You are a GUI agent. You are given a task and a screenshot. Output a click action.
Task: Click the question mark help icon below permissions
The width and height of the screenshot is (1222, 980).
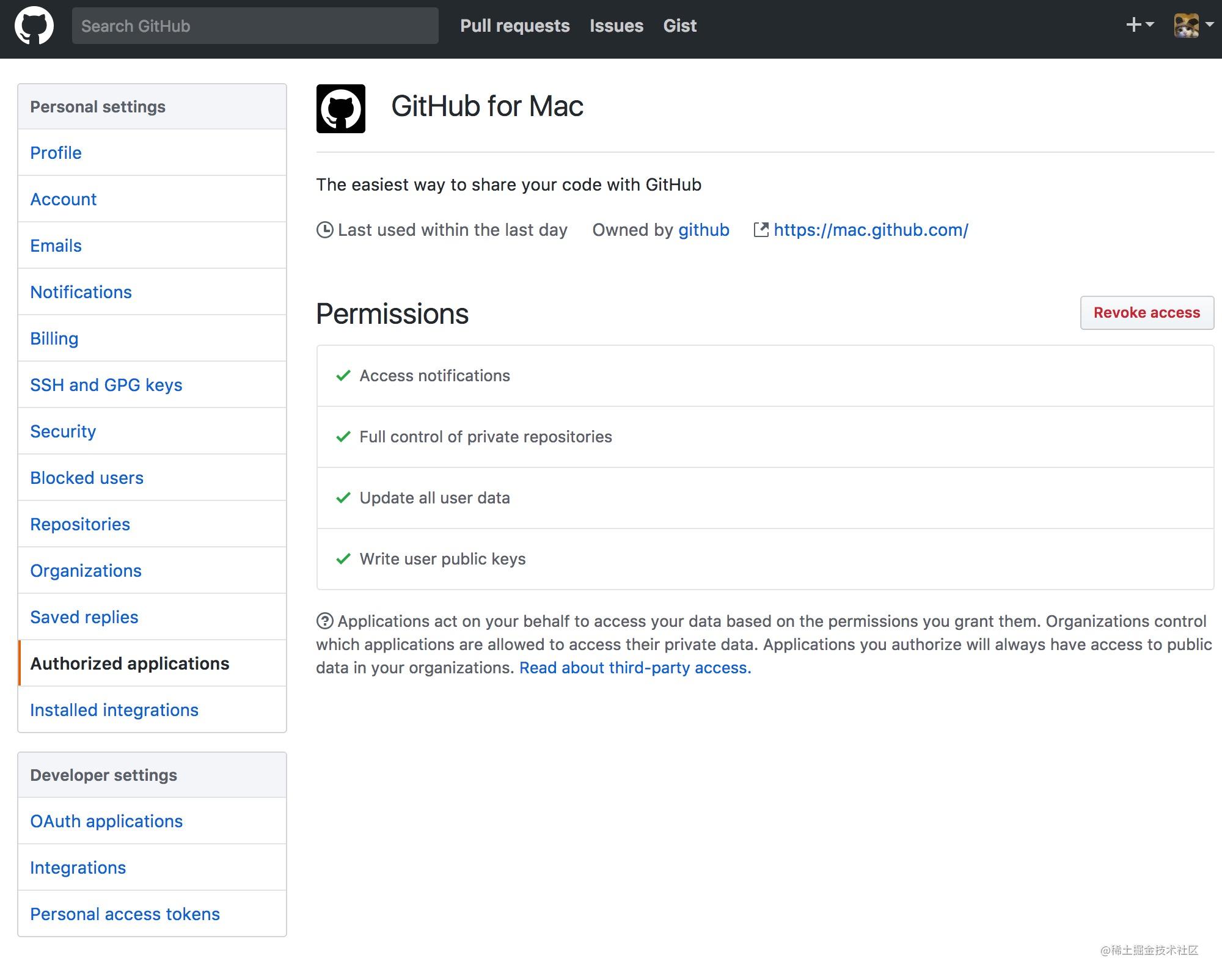coord(324,621)
